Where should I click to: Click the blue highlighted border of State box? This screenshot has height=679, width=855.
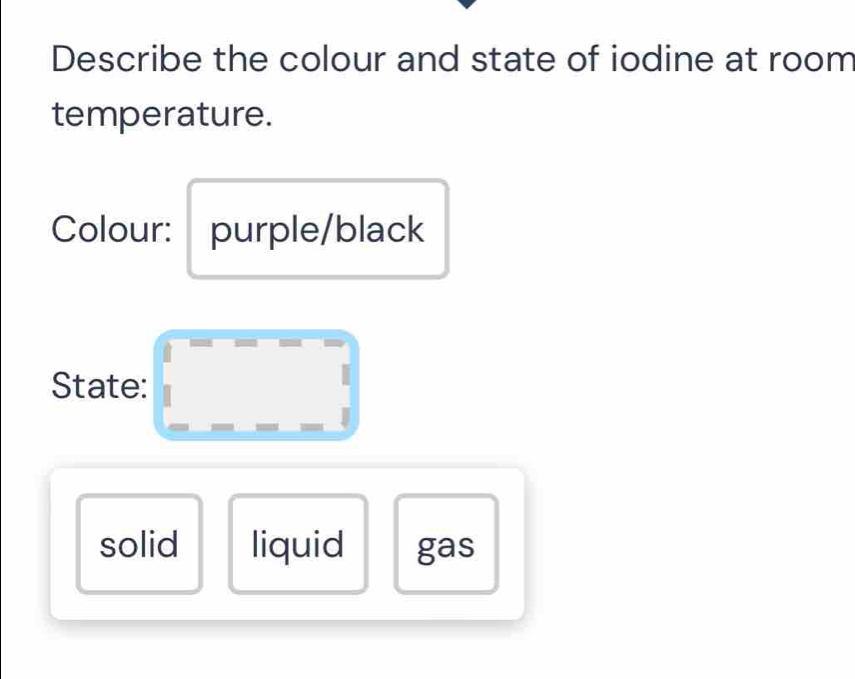pos(256,334)
